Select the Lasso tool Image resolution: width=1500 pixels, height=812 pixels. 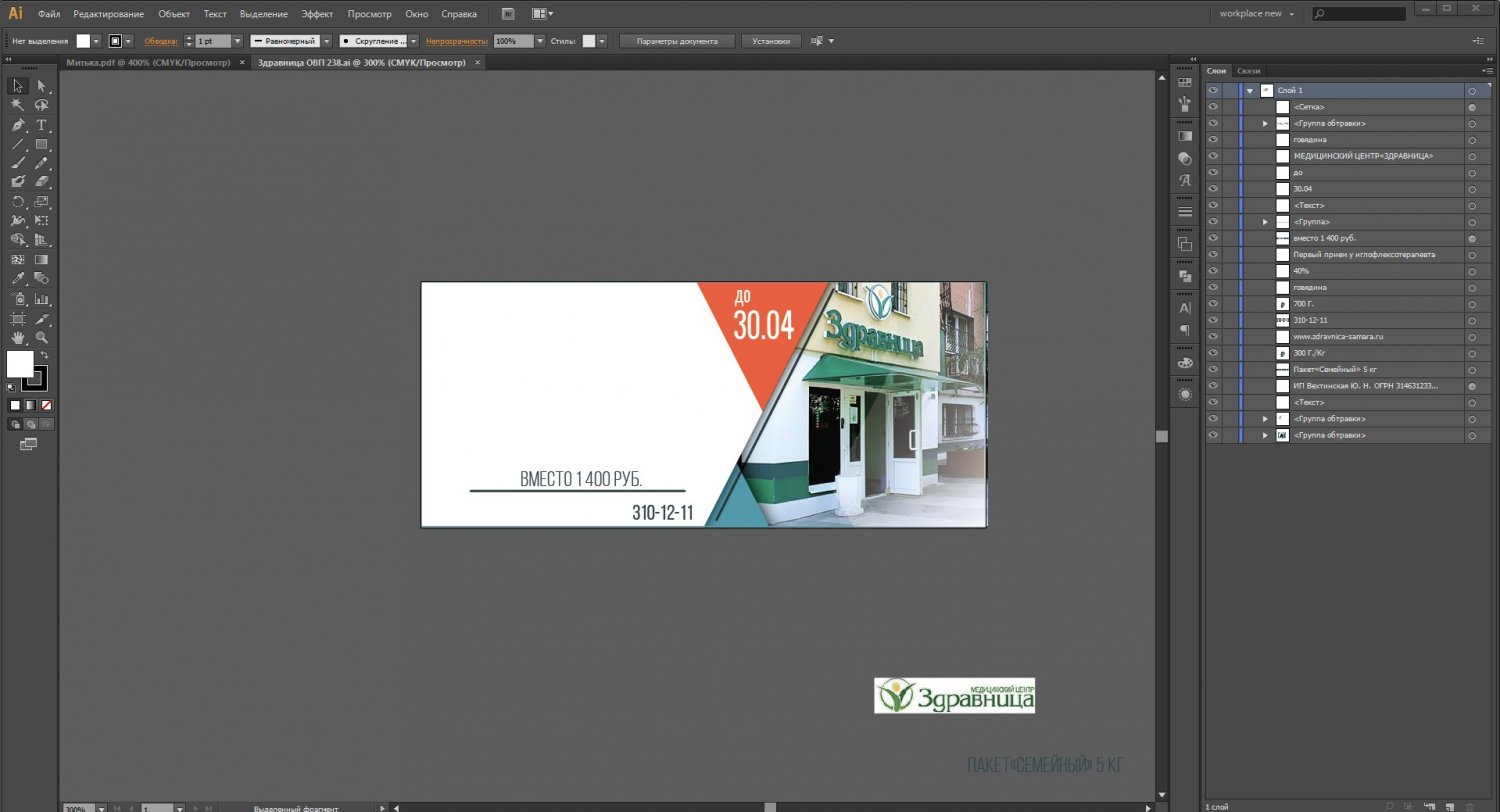click(x=42, y=105)
